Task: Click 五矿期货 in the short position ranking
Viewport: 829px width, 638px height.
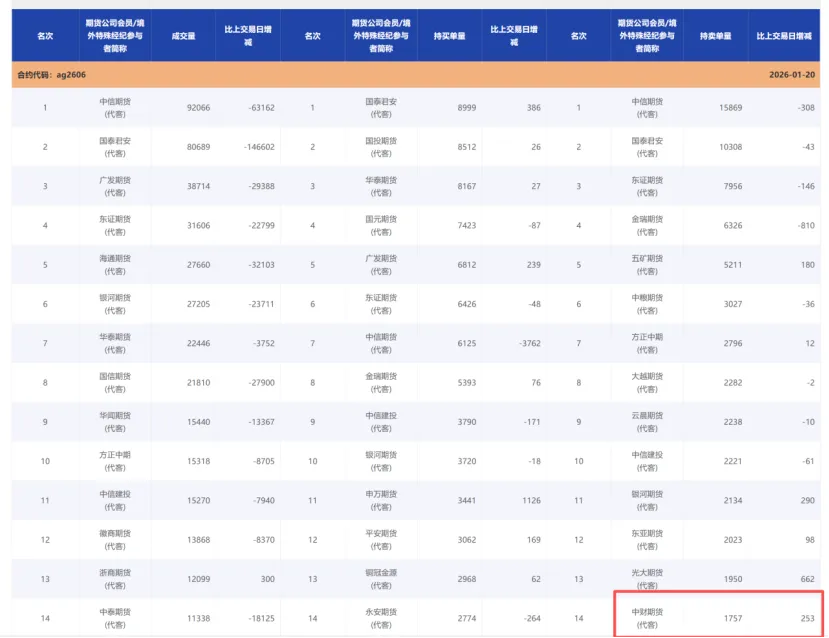Action: pyautogui.click(x=648, y=264)
